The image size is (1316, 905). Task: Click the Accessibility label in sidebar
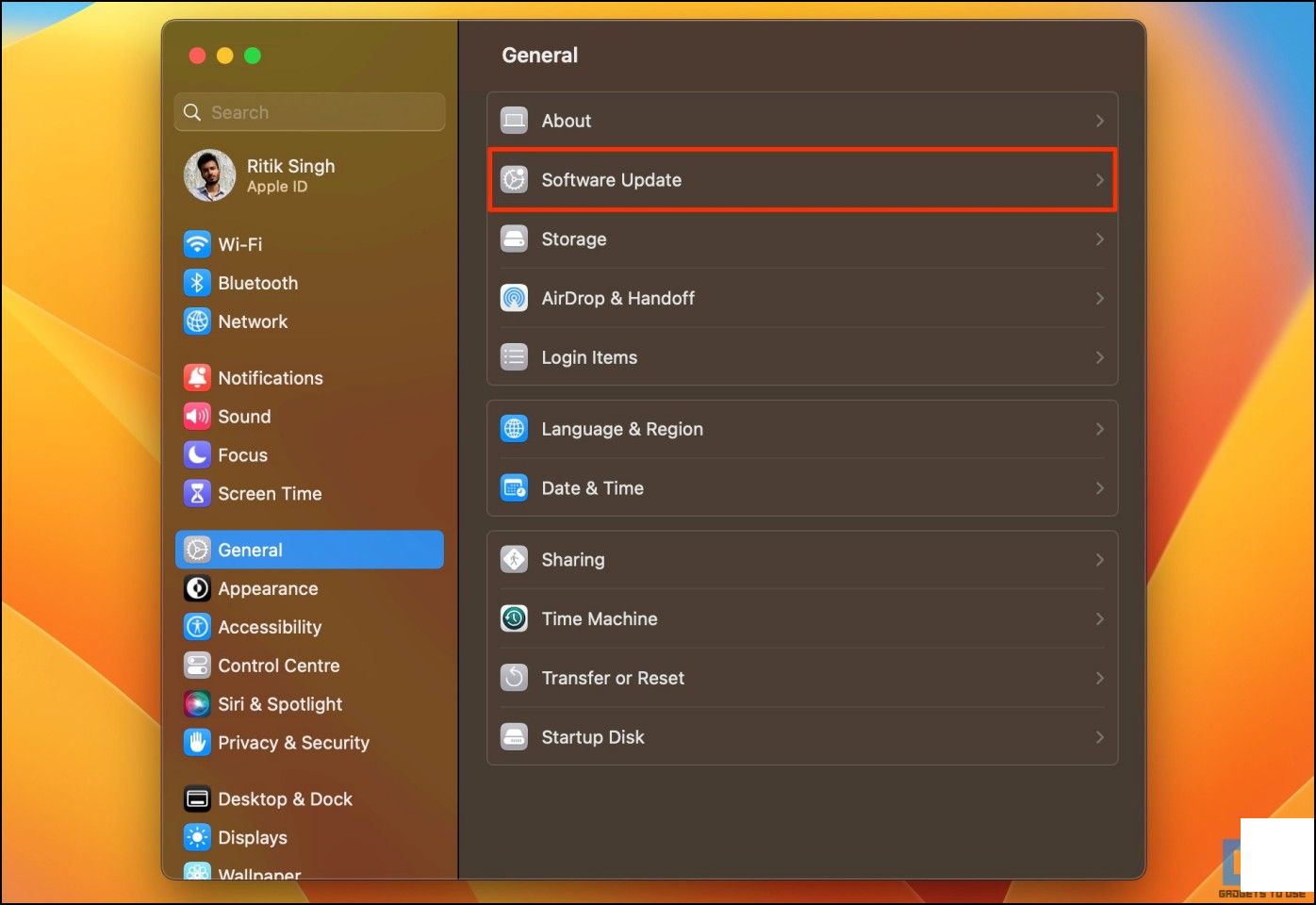pyautogui.click(x=270, y=627)
